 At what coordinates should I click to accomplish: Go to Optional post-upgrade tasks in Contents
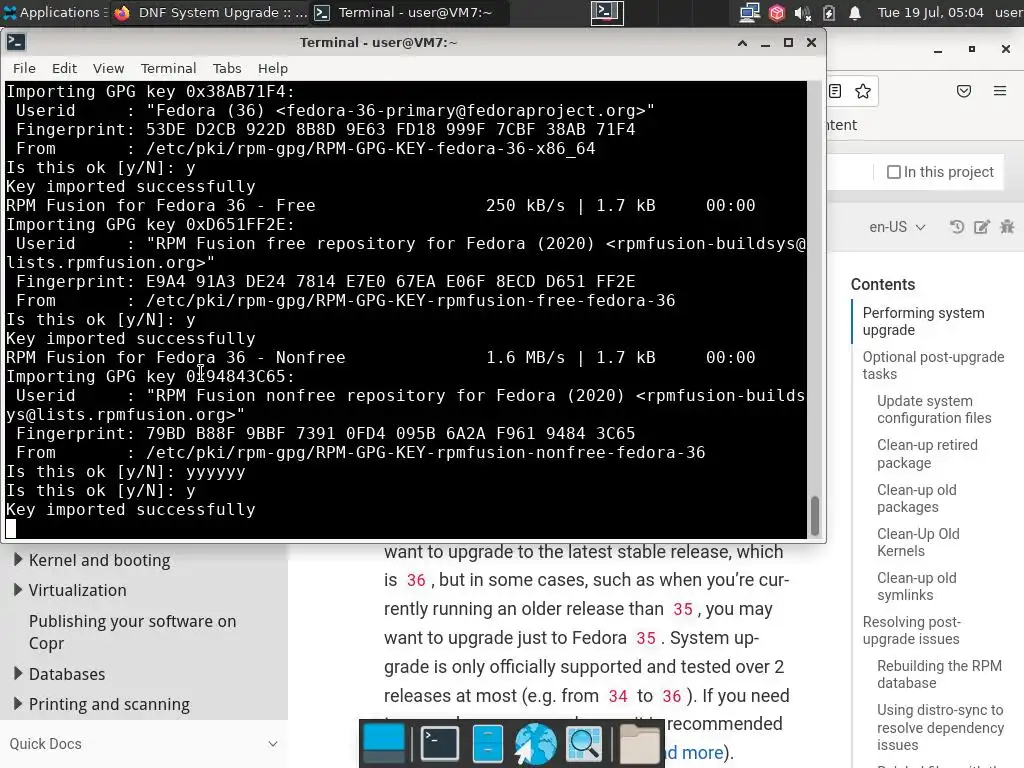933,365
